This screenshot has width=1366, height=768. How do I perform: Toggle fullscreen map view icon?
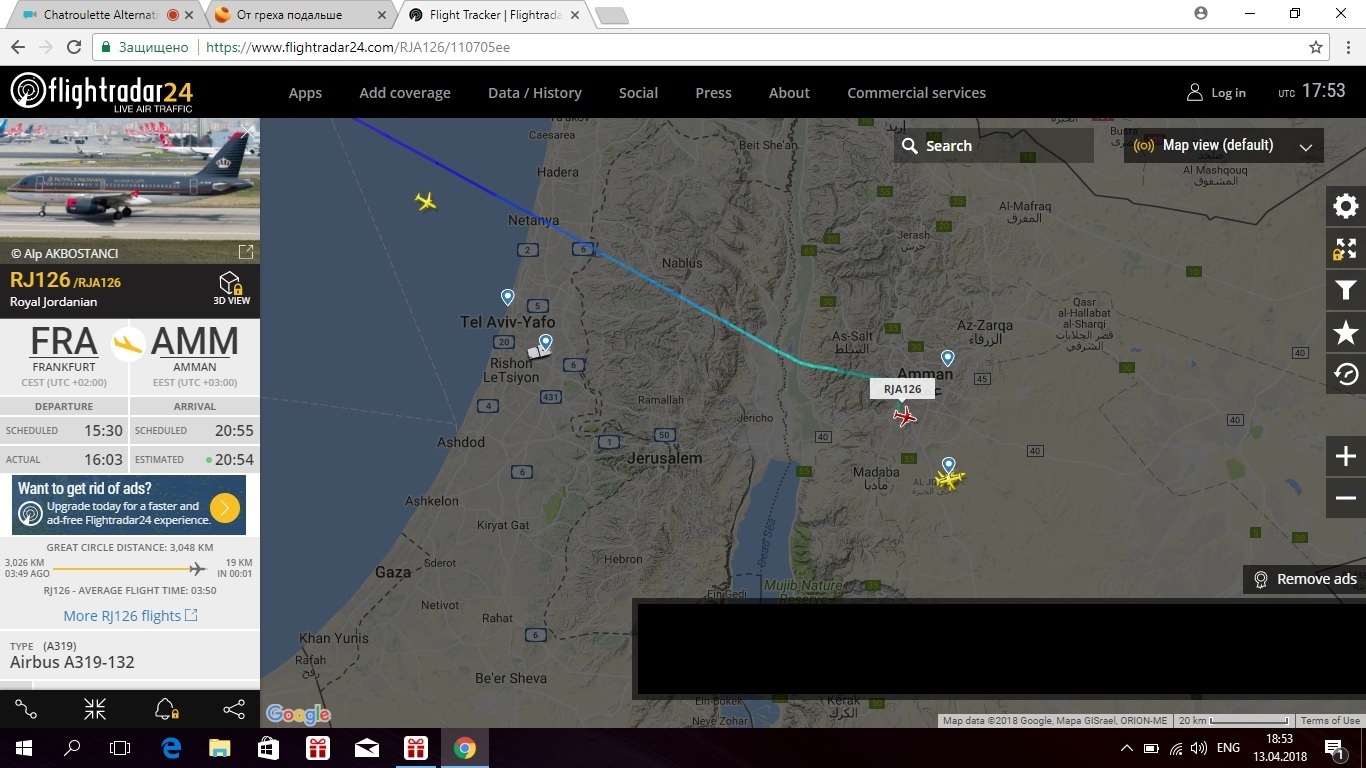point(1346,249)
